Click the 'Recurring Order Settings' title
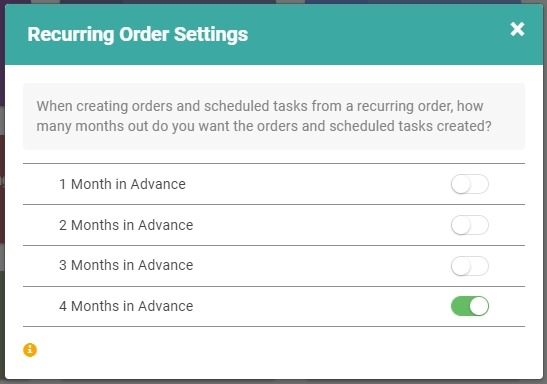The height and width of the screenshot is (384, 547). 137,35
